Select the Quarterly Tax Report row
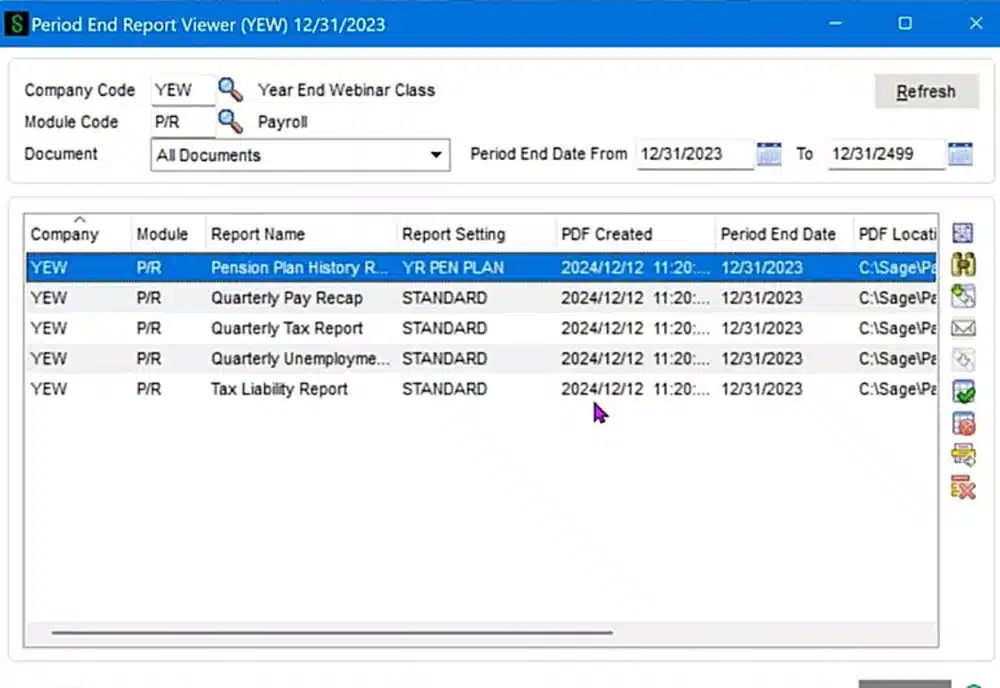Viewport: 1000px width, 688px height. (x=287, y=328)
